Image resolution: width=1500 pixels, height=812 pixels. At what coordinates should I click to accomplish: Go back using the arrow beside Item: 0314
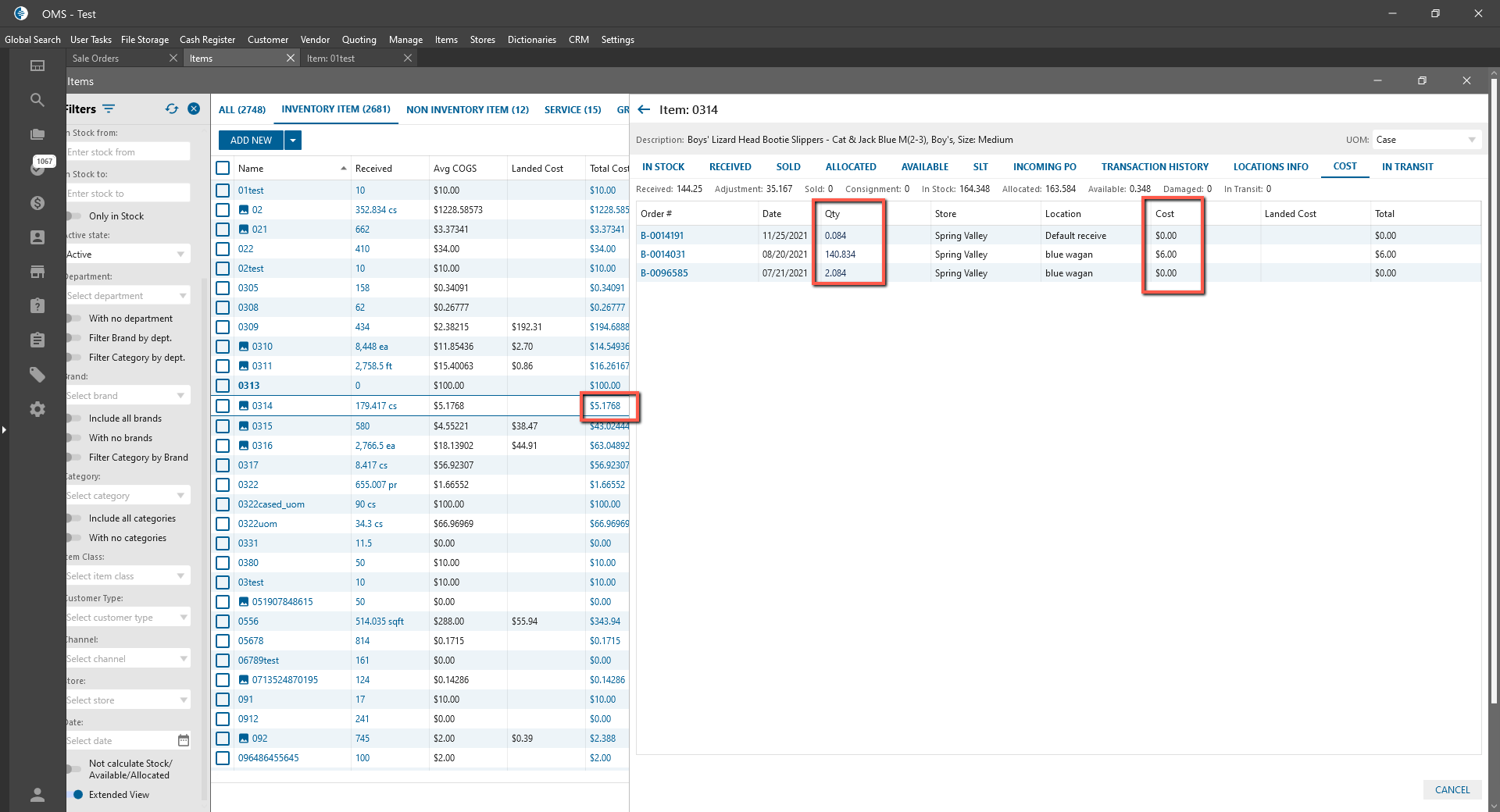click(644, 110)
